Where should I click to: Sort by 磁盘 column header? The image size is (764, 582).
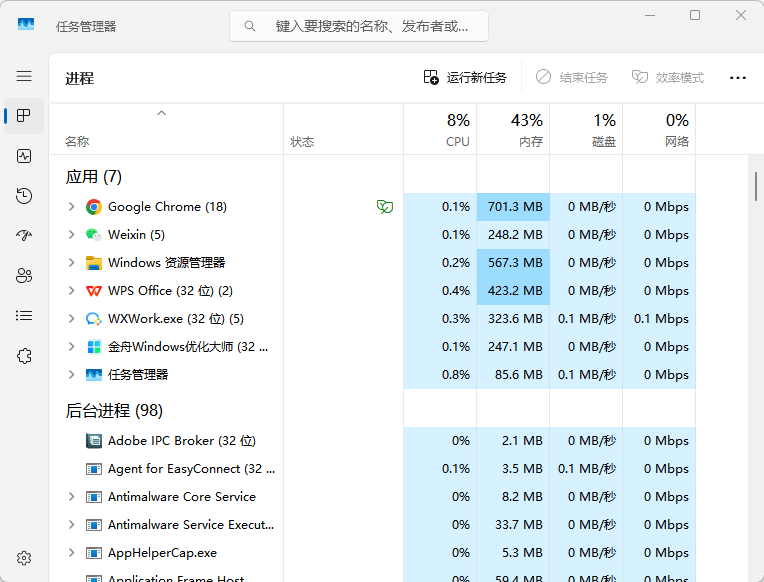587,129
